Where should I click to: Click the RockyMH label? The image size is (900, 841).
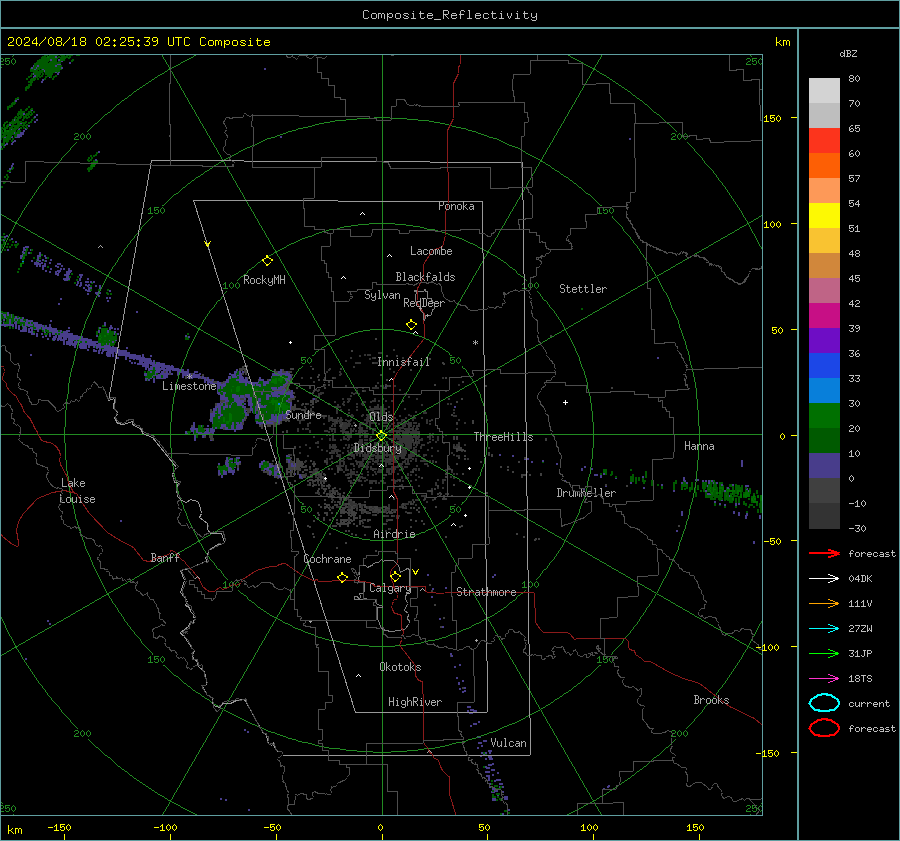click(264, 280)
